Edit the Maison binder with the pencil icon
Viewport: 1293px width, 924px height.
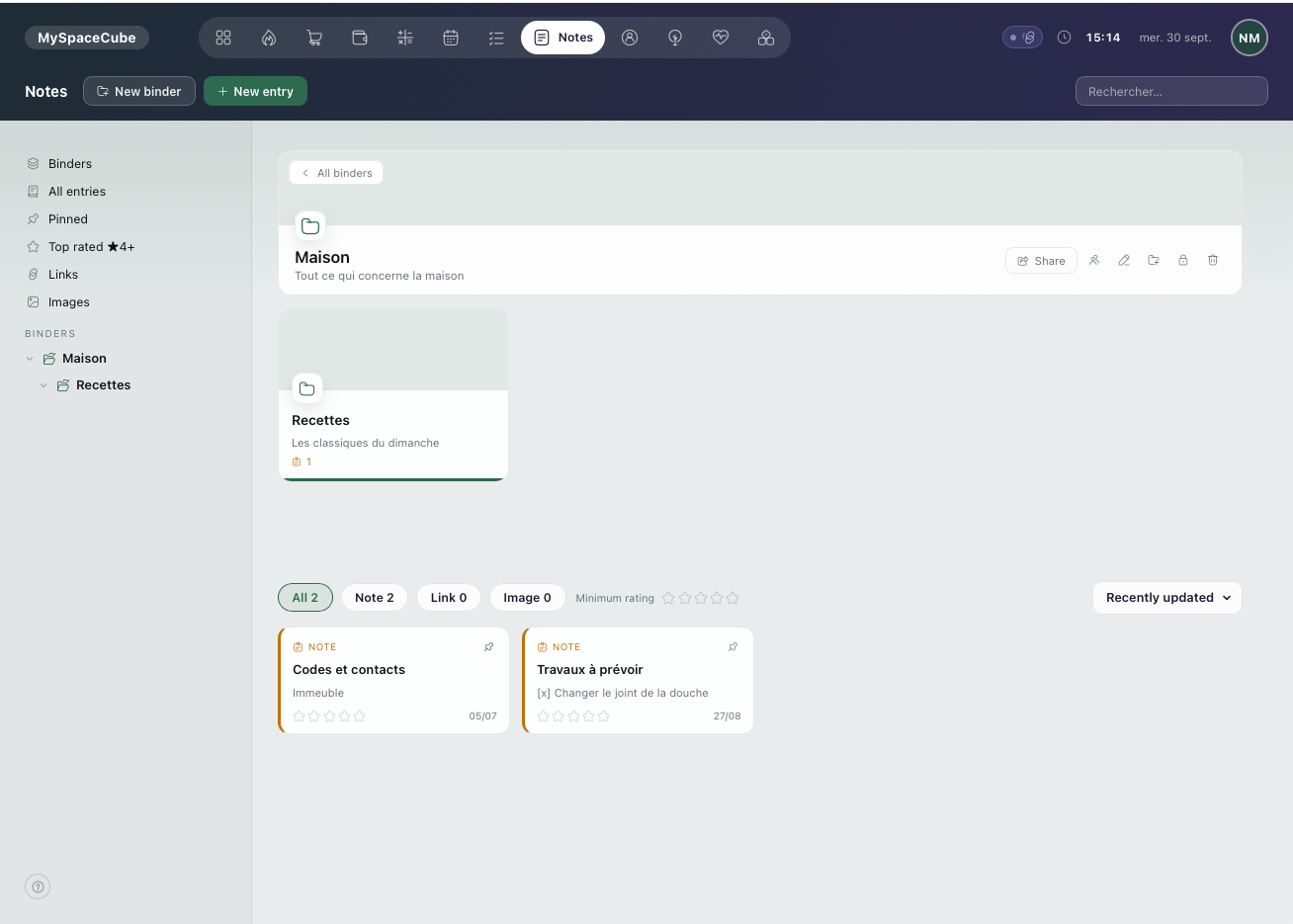1124,261
